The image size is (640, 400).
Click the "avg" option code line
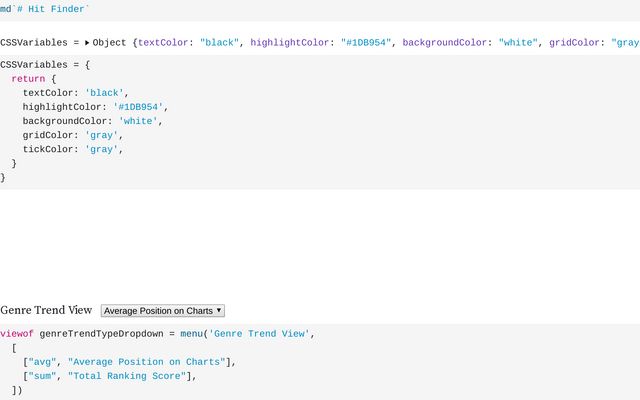[129, 362]
